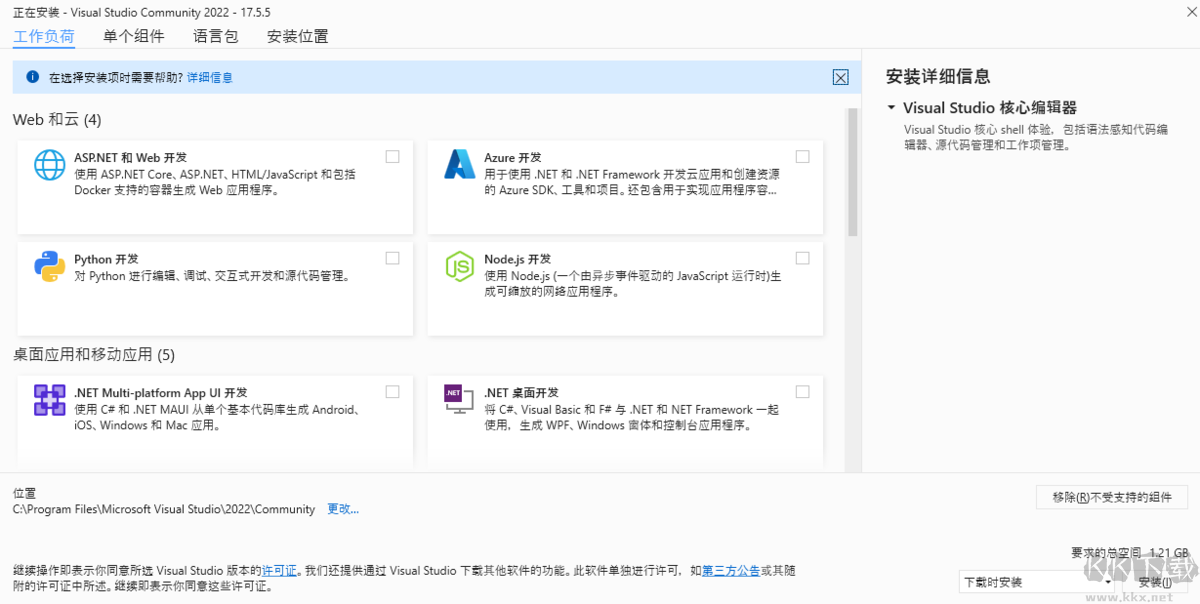Click the workload list vertical scrollbar
The image size is (1200, 604).
(853, 170)
